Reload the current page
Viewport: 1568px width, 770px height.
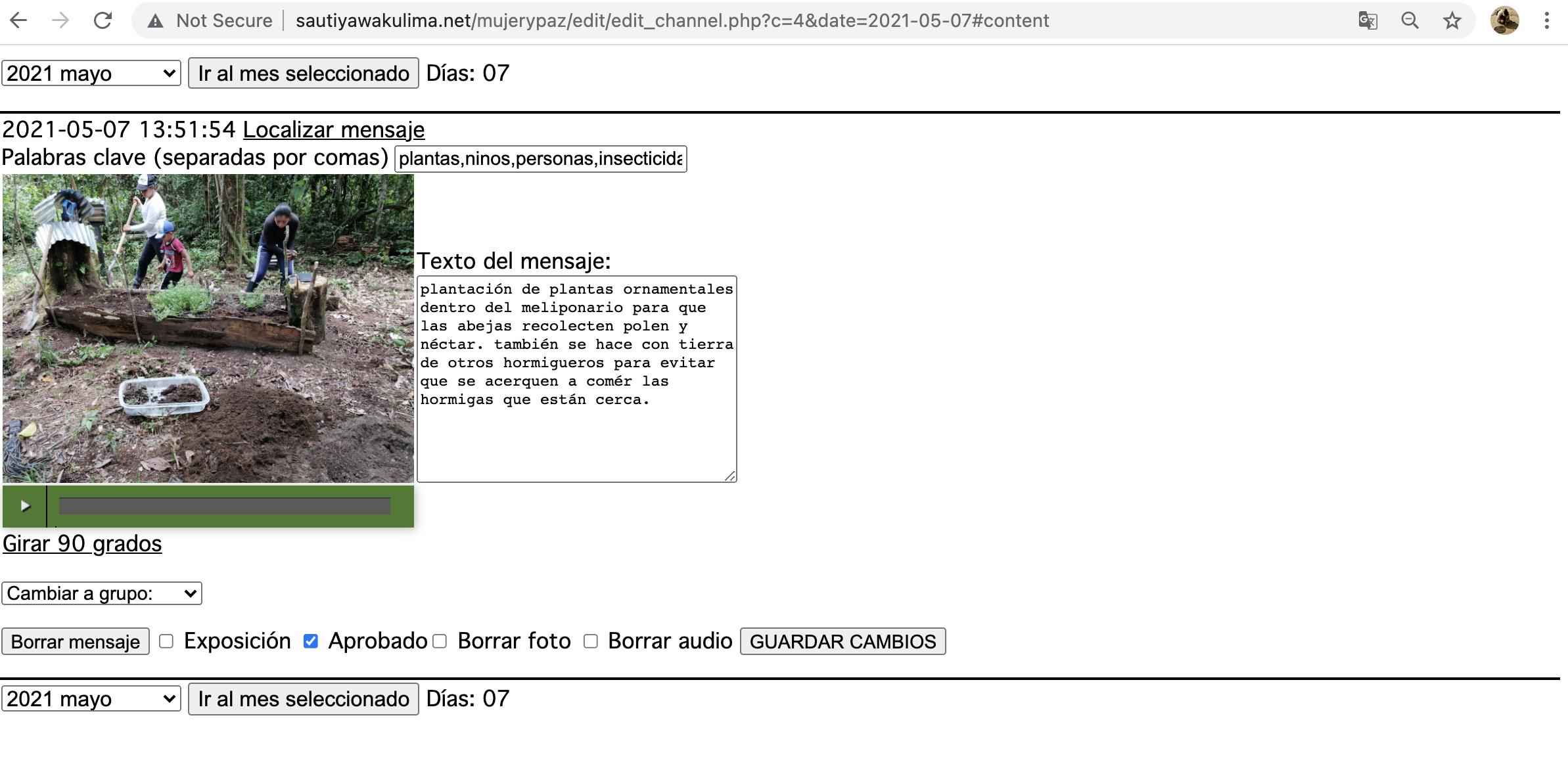pyautogui.click(x=103, y=20)
